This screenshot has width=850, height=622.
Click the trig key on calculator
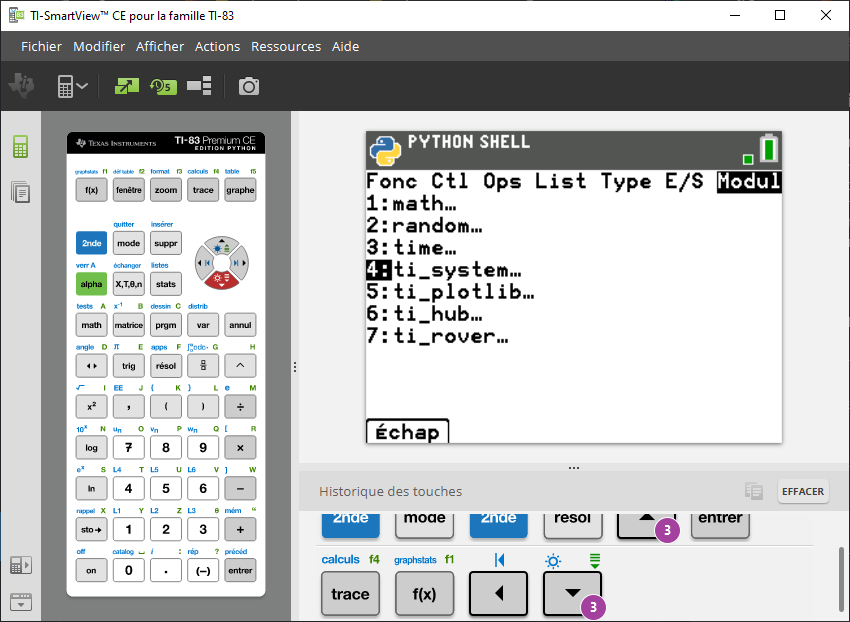click(x=128, y=365)
